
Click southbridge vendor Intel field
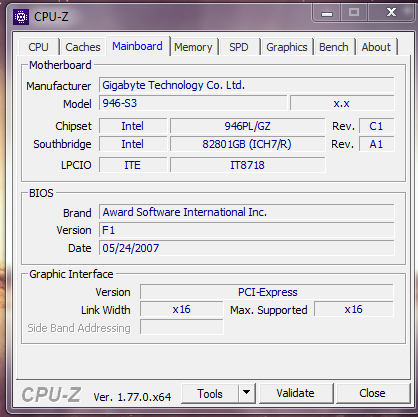coord(133,144)
